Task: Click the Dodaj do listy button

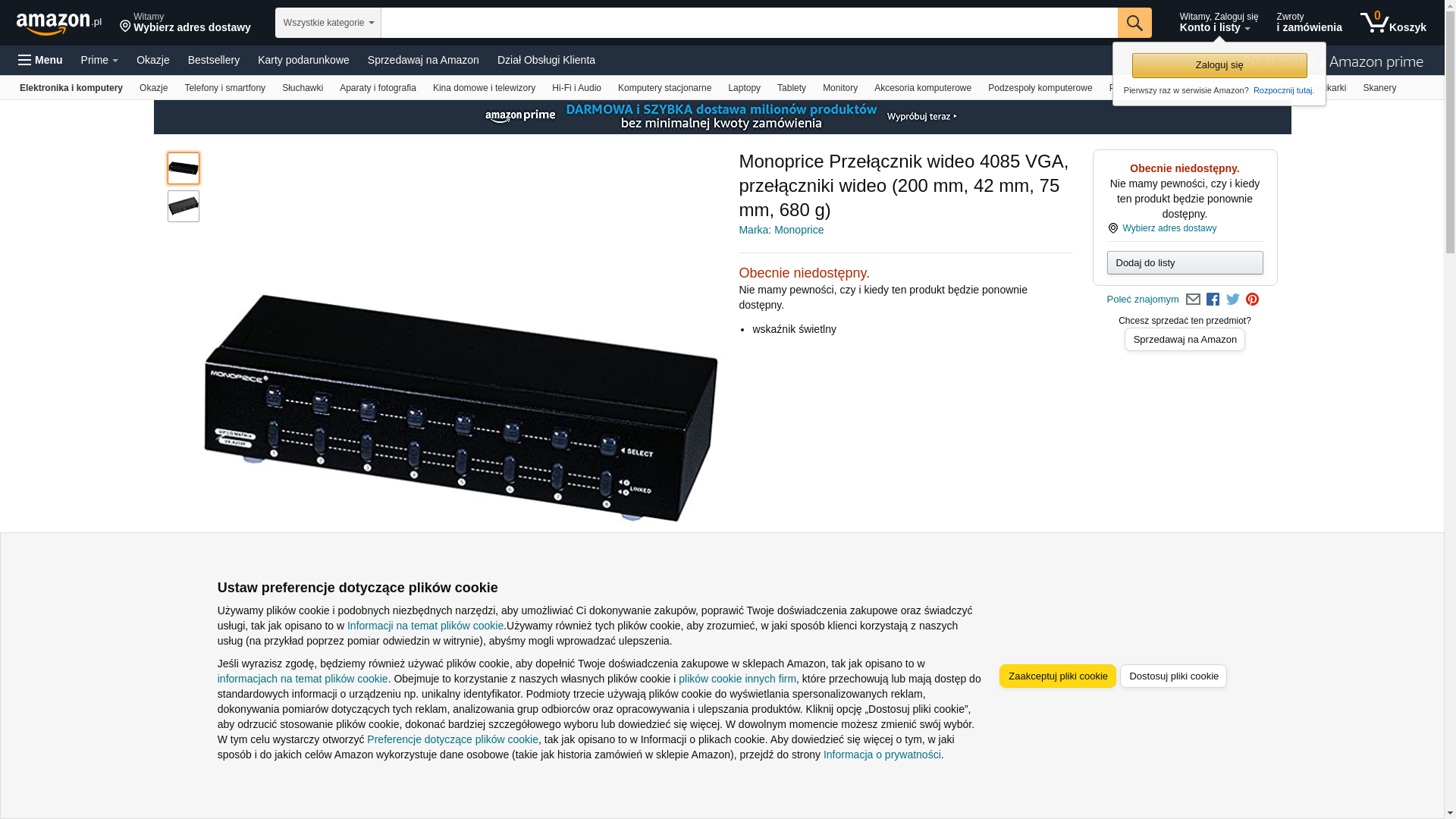Action: (x=1185, y=263)
